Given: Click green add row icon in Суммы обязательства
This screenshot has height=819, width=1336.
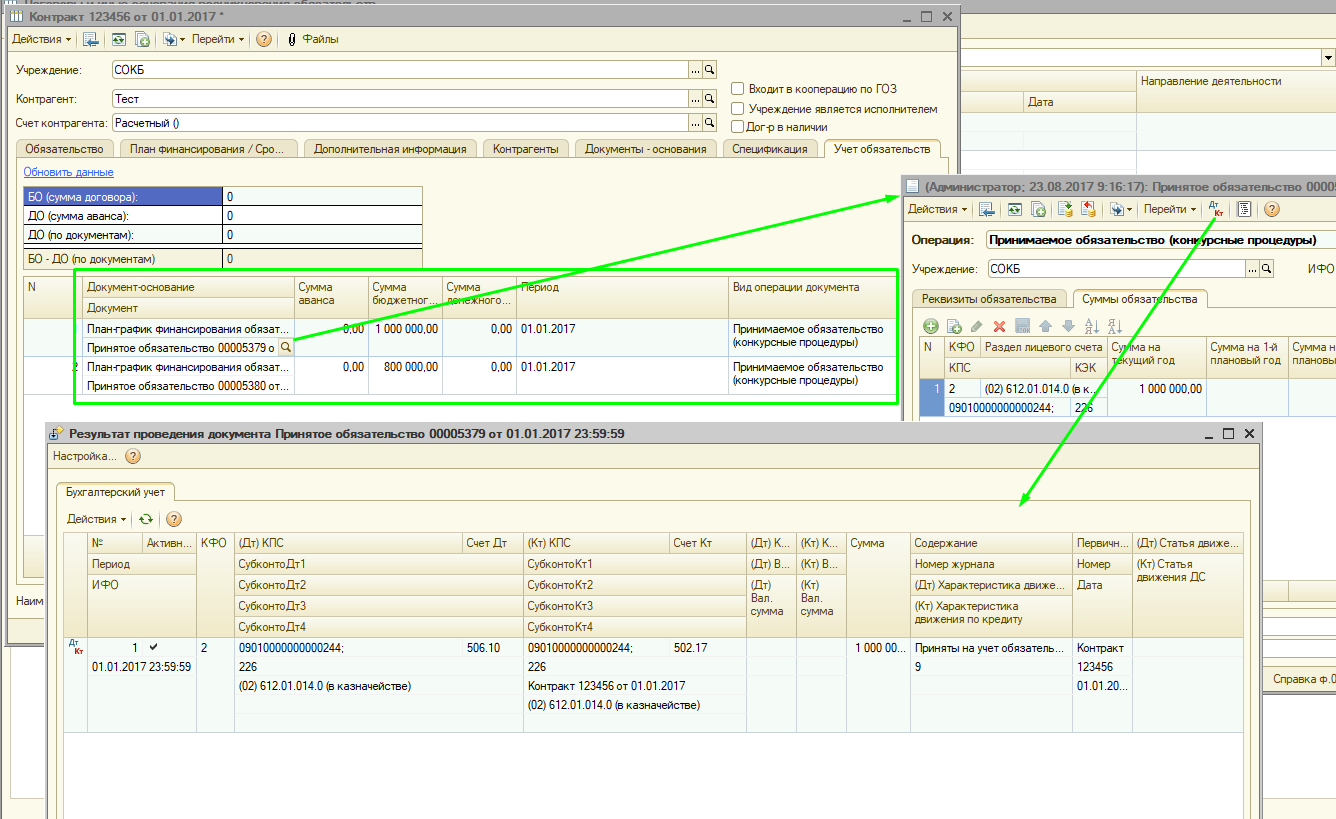Looking at the screenshot, I should 930,326.
